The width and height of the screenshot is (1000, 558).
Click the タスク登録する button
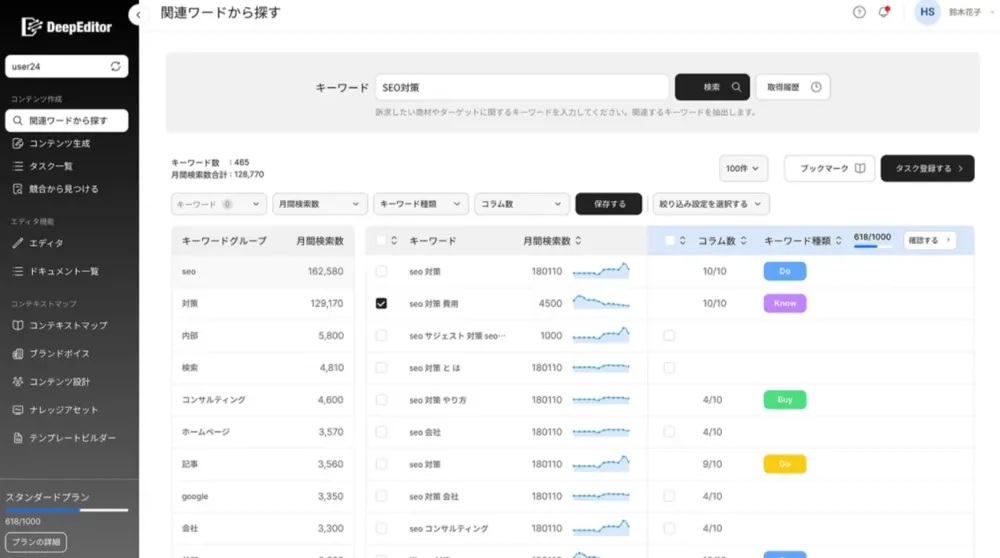pos(927,169)
